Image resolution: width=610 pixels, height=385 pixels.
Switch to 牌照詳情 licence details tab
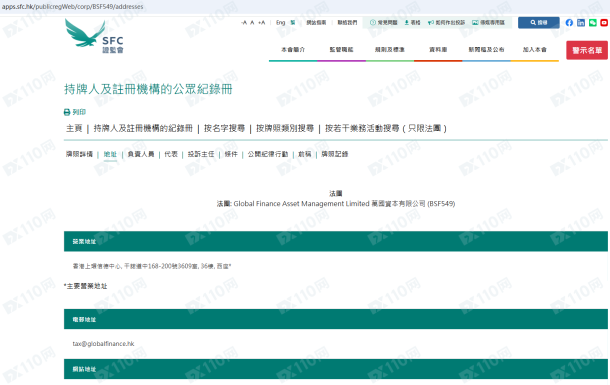[x=79, y=154]
